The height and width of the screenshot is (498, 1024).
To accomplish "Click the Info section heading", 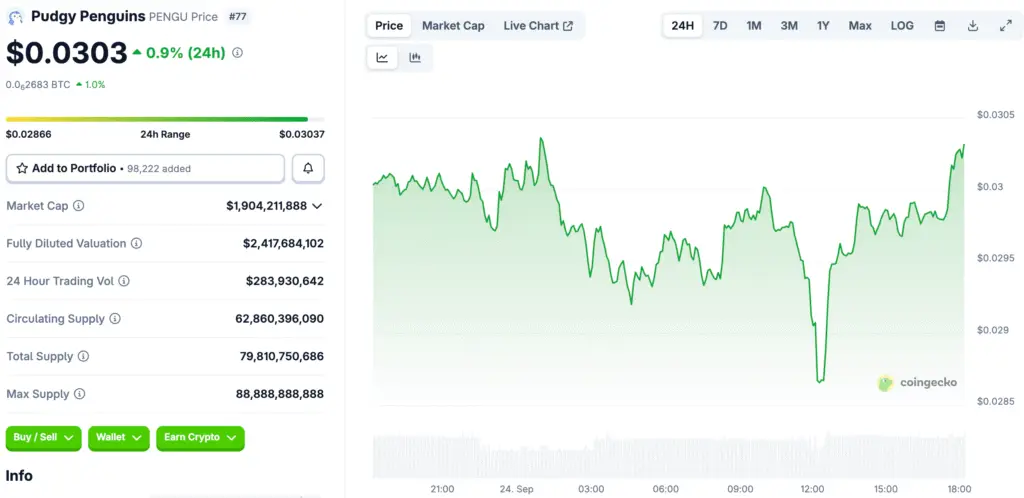I will coord(19,476).
